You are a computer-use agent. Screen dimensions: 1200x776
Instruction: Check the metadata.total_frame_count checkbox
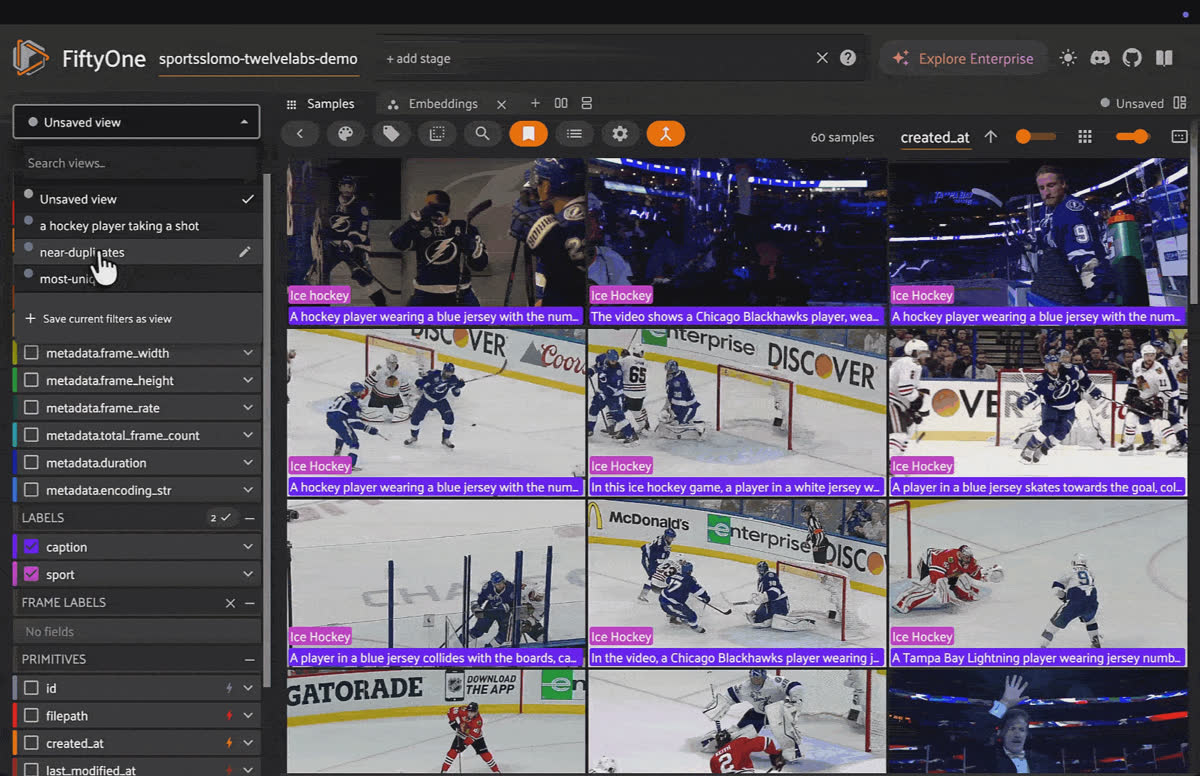(x=31, y=435)
